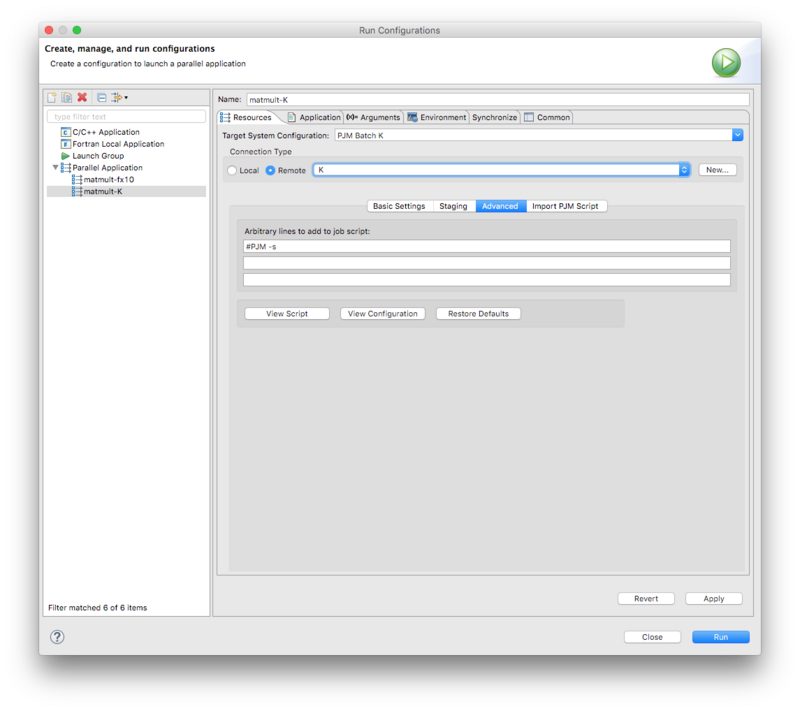Collapse all configurations icon in toolbar
The height and width of the screenshot is (711, 800).
tap(102, 97)
